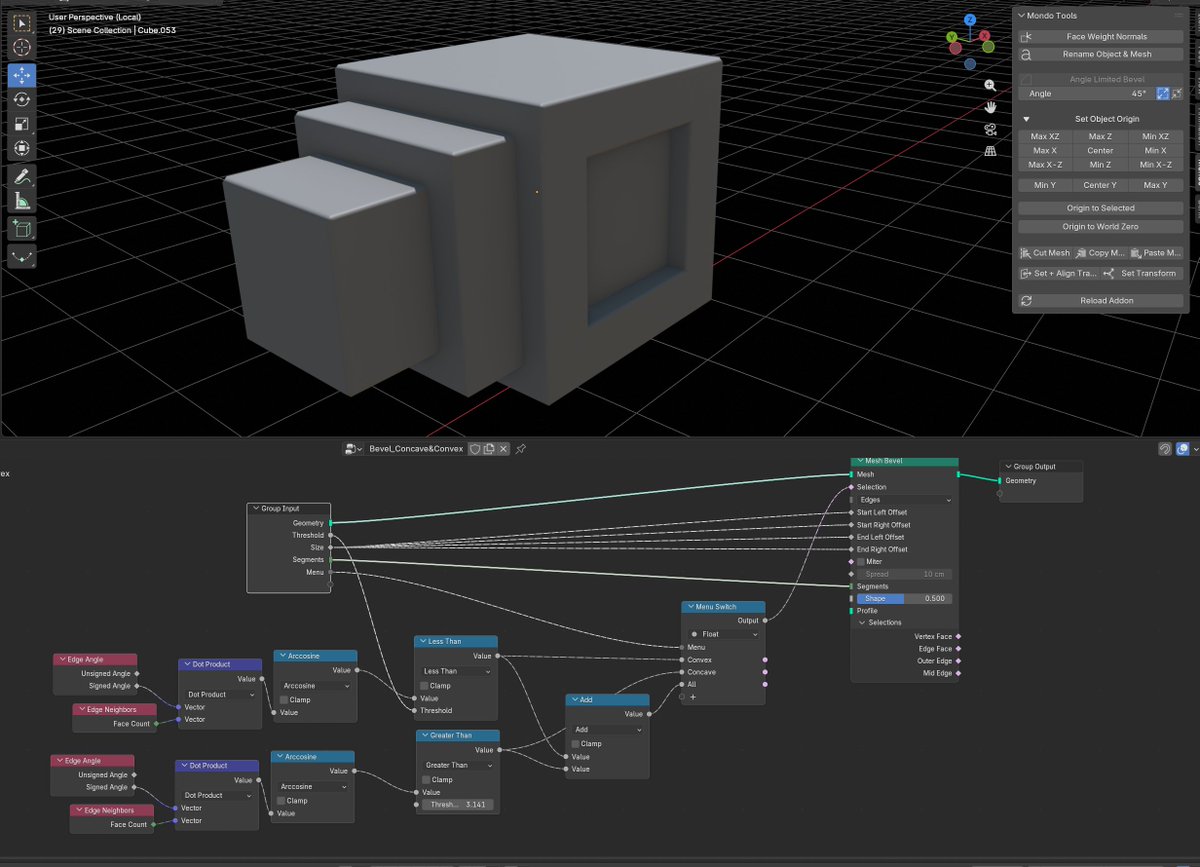Enable Clamp on Less Than node
Image resolution: width=1200 pixels, height=867 pixels.
point(425,686)
